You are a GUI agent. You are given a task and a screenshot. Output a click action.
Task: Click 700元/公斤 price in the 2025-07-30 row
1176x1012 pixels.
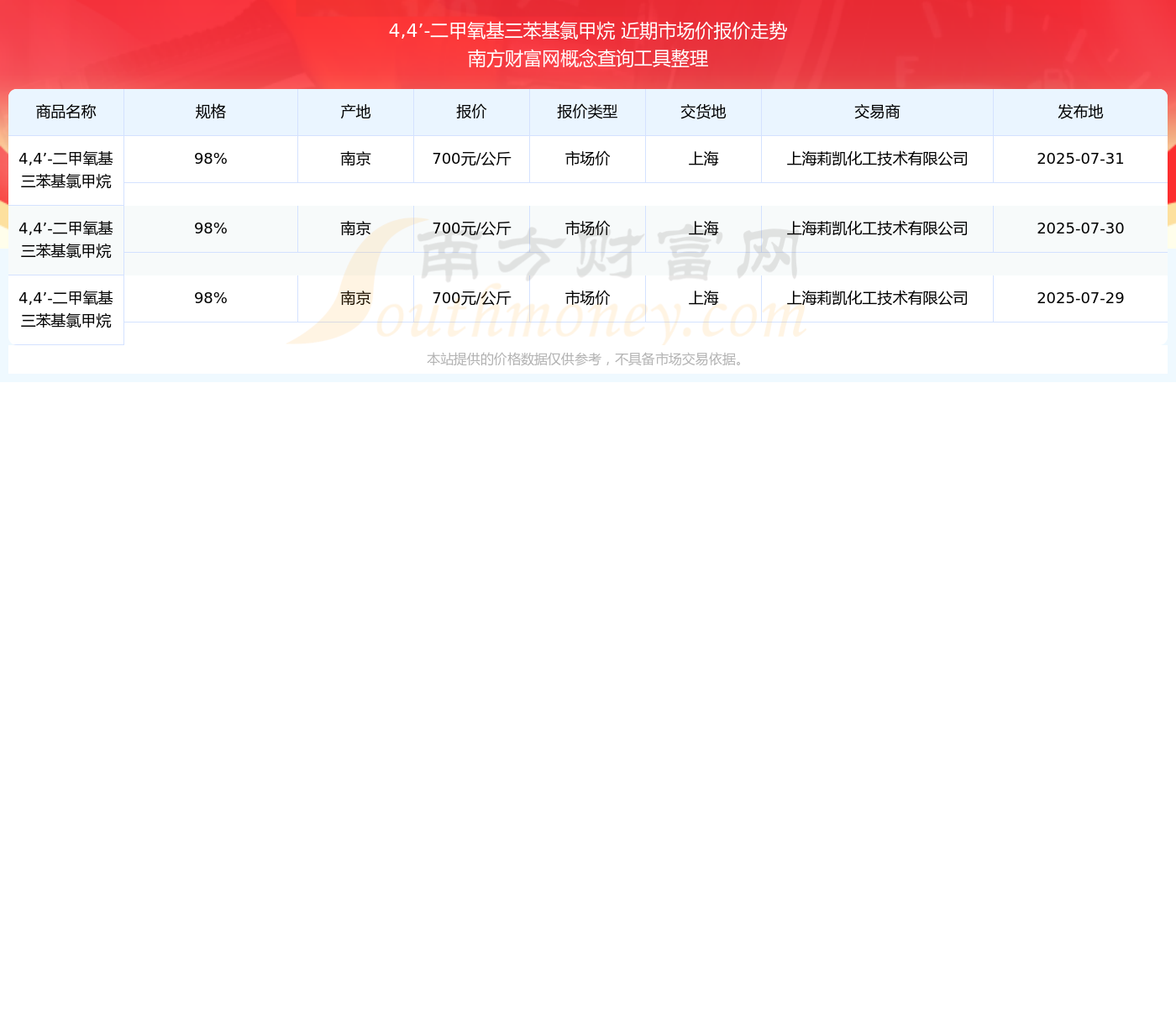point(471,228)
